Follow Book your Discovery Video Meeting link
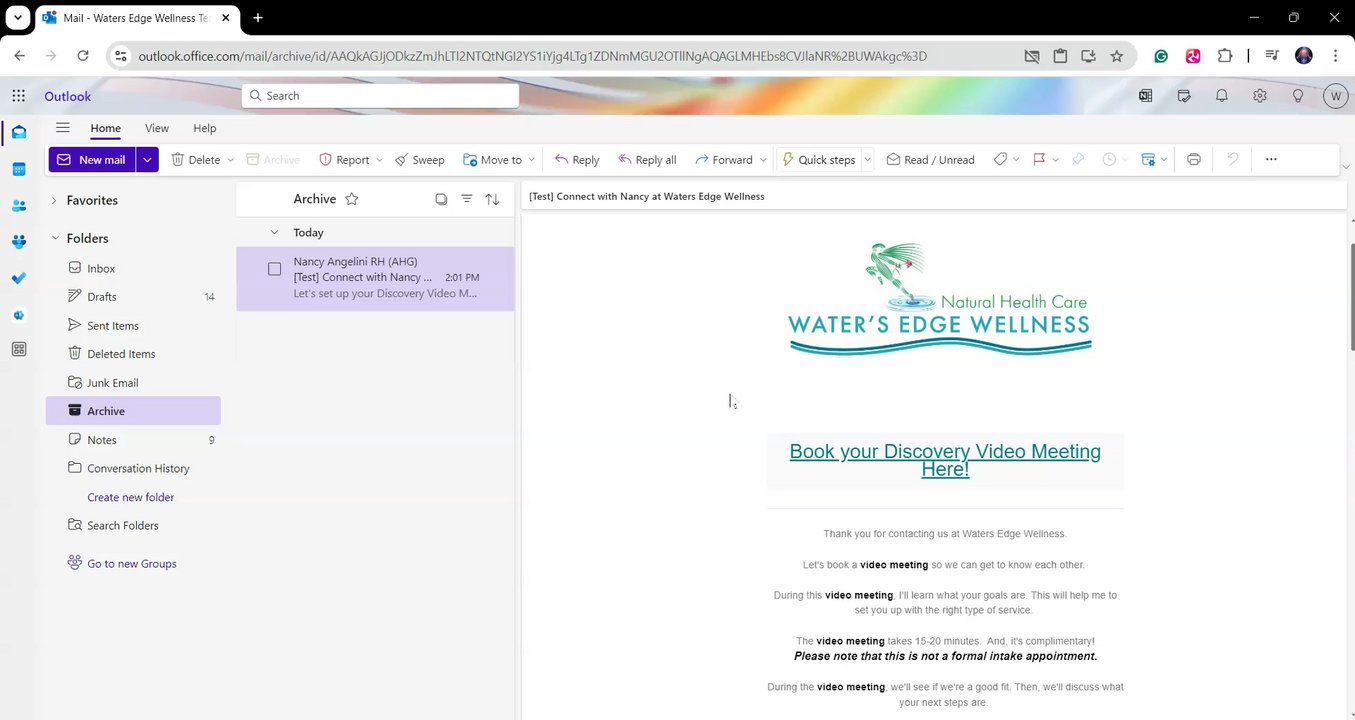 click(945, 460)
